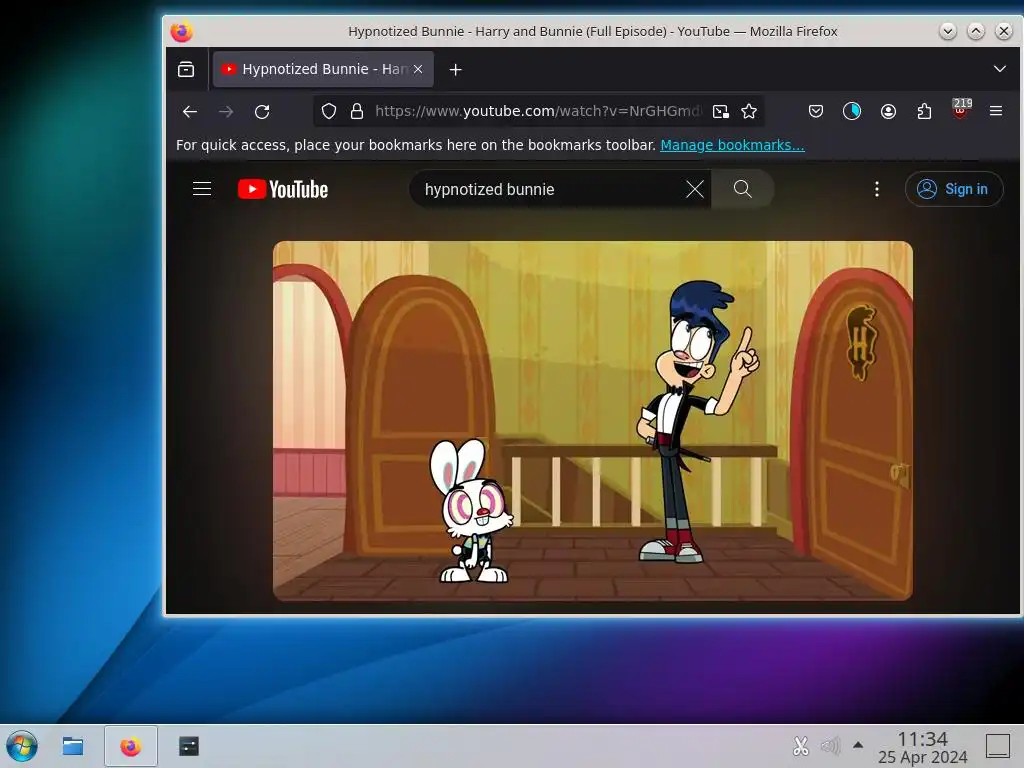Open the circular blue extension icon

tap(852, 112)
